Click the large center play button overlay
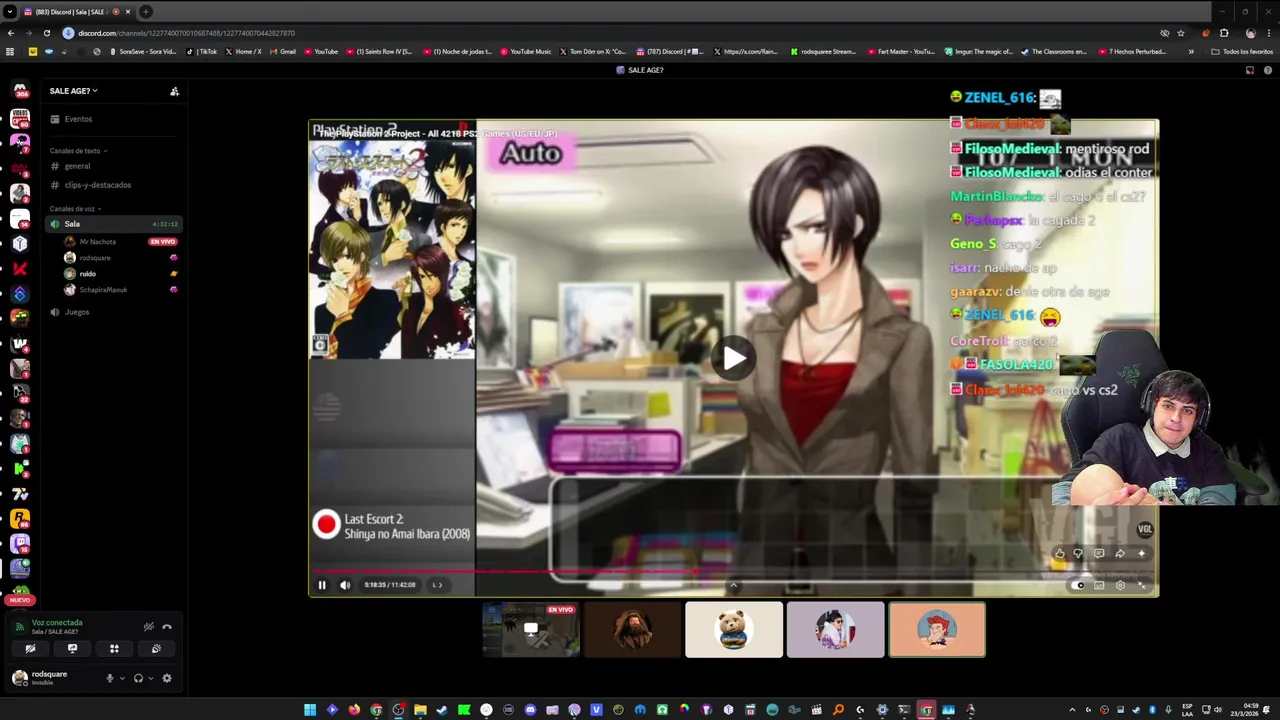Viewport: 1280px width, 720px height. (734, 358)
